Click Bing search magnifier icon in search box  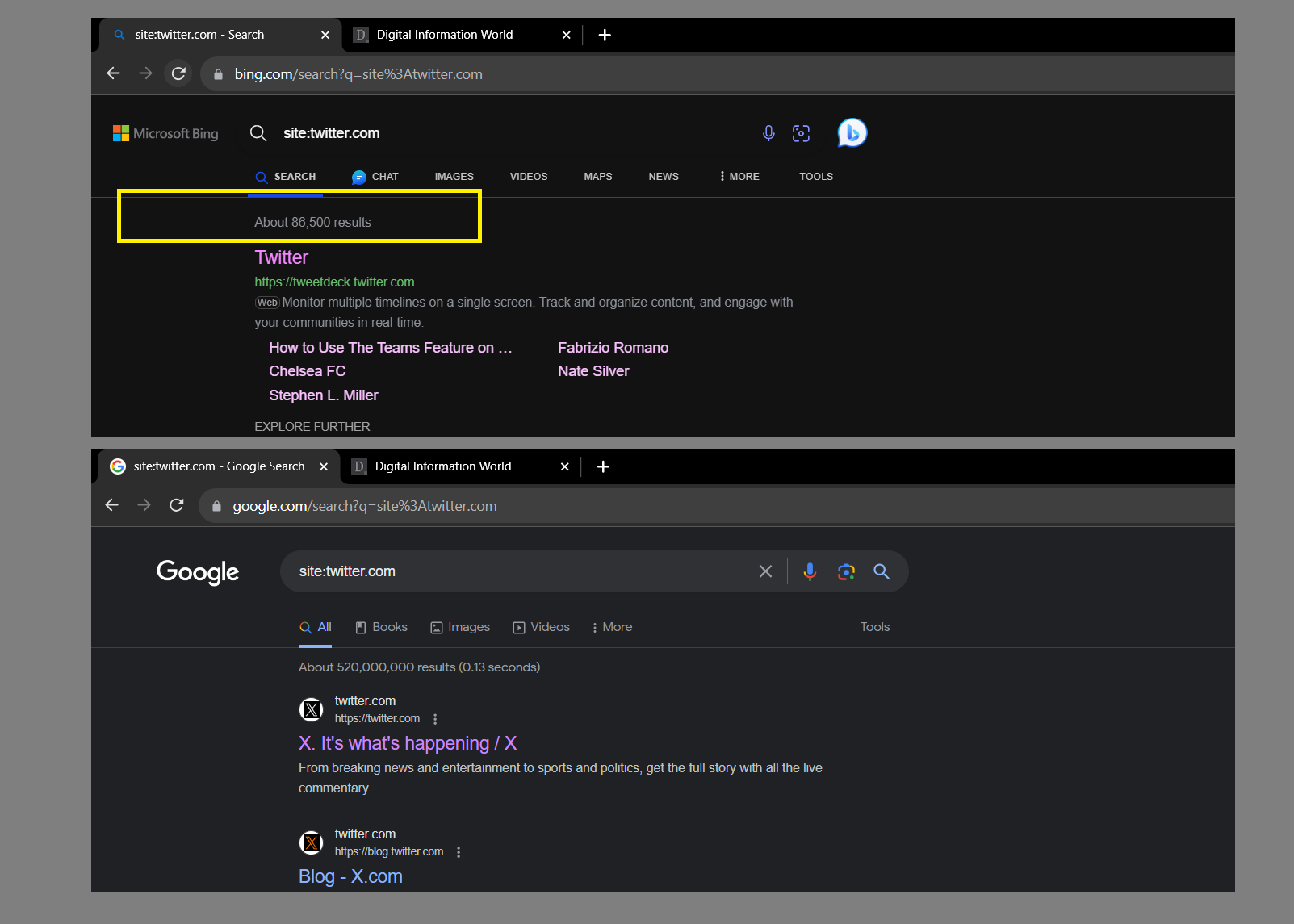click(258, 133)
